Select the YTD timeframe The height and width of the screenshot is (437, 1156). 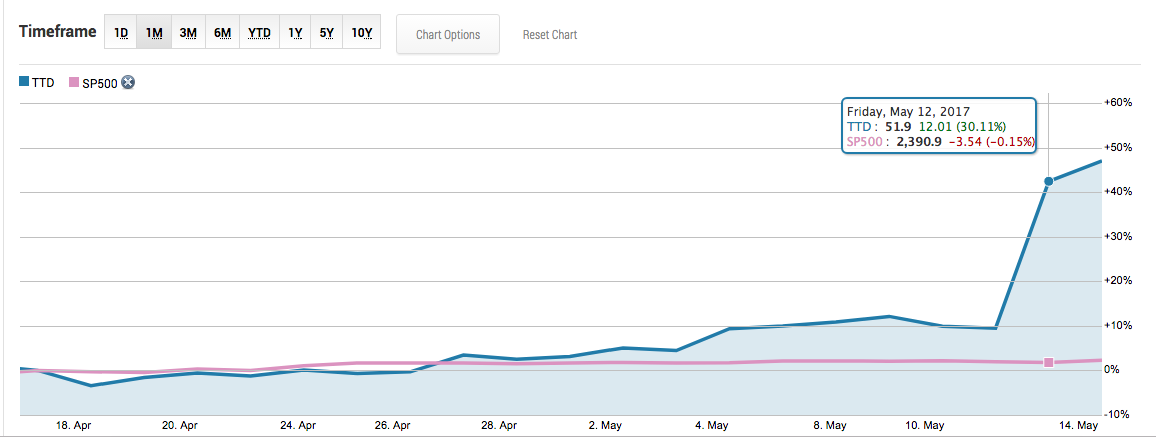click(259, 33)
